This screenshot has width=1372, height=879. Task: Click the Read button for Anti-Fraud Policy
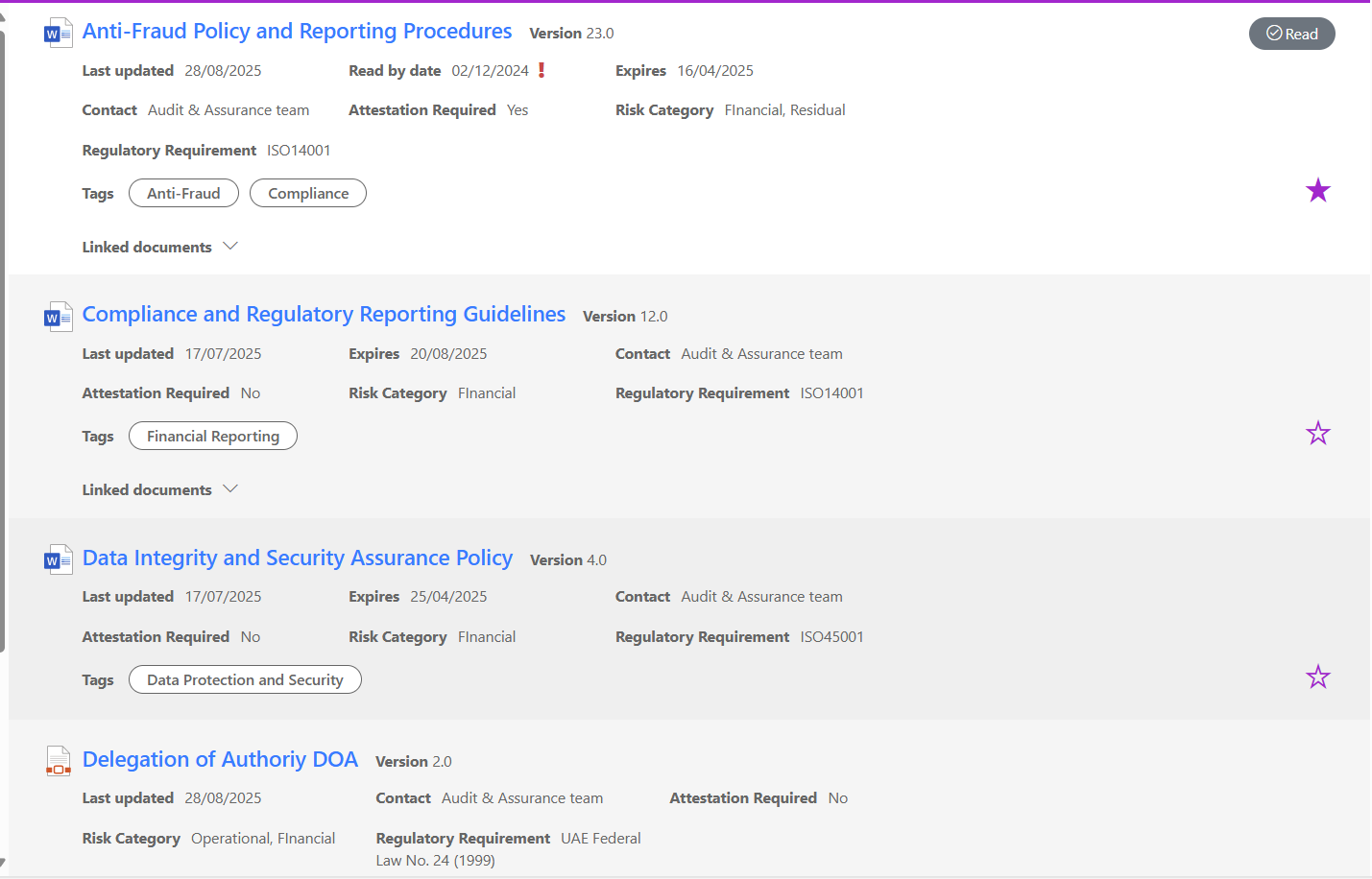tap(1291, 34)
